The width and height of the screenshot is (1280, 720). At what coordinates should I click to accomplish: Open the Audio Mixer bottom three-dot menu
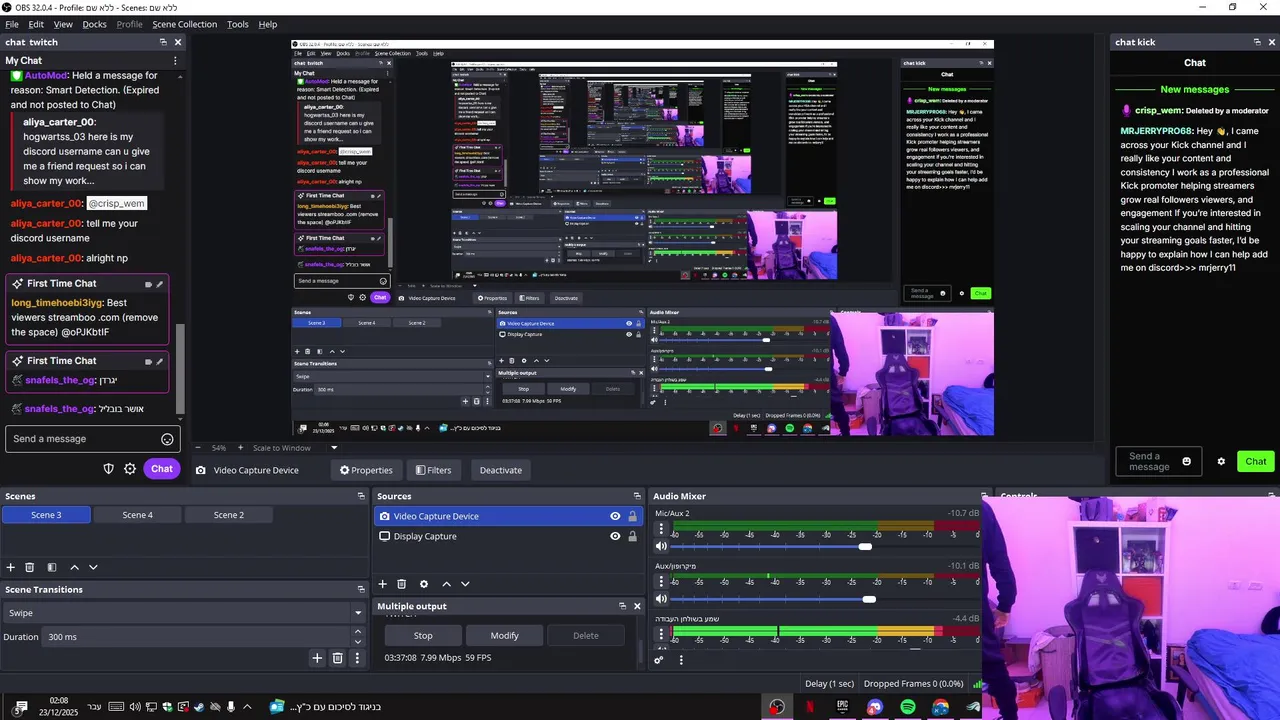[681, 660]
